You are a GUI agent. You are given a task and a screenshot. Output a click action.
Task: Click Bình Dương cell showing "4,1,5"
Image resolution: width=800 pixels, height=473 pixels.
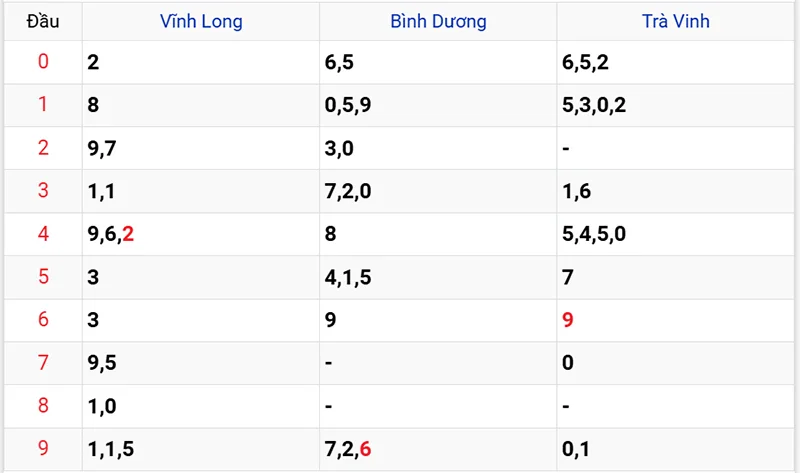(x=348, y=277)
